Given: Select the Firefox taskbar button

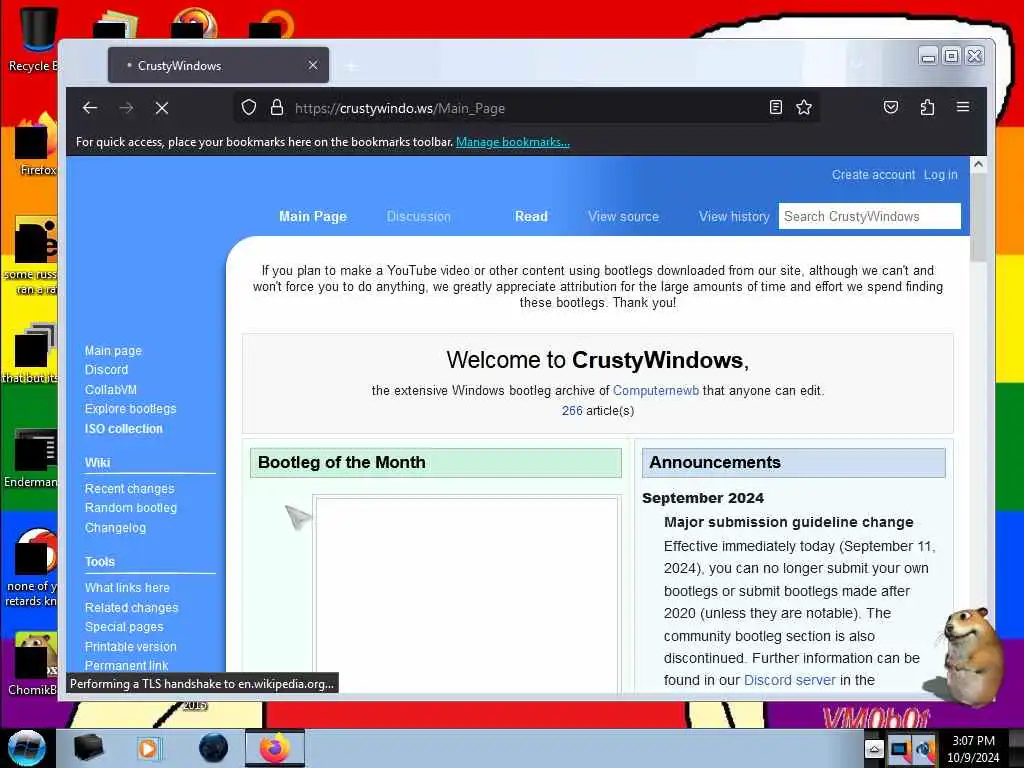Looking at the screenshot, I should pyautogui.click(x=275, y=748).
